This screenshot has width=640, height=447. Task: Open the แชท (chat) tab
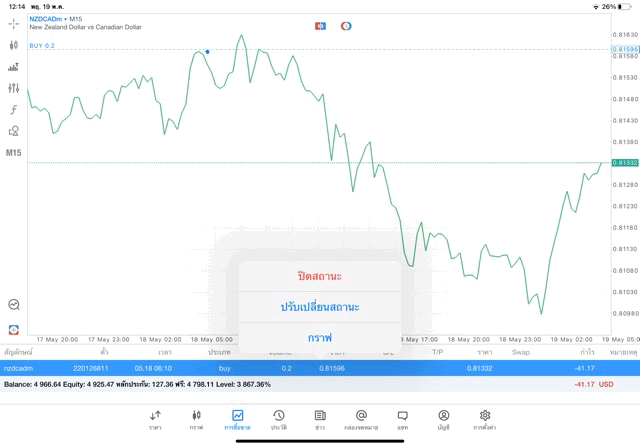point(402,419)
